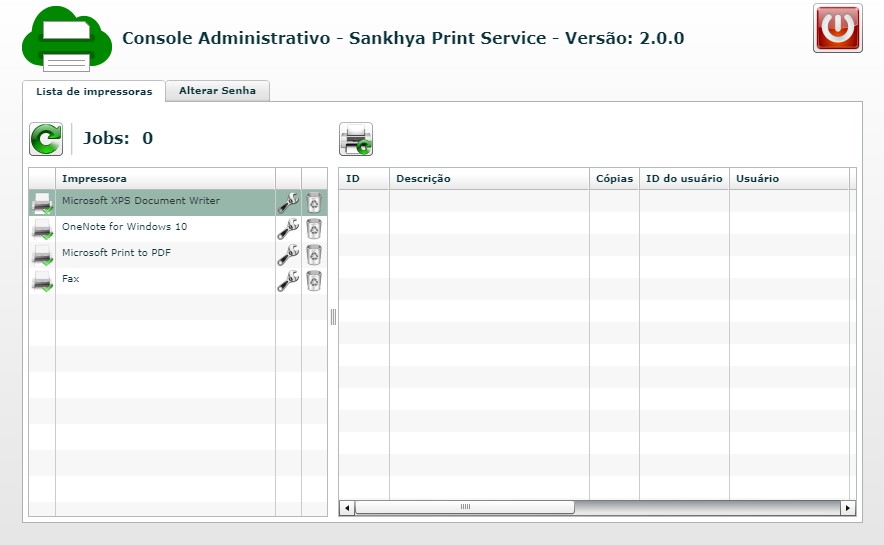Open wrench settings for OneNote for Windows 10

tap(288, 228)
